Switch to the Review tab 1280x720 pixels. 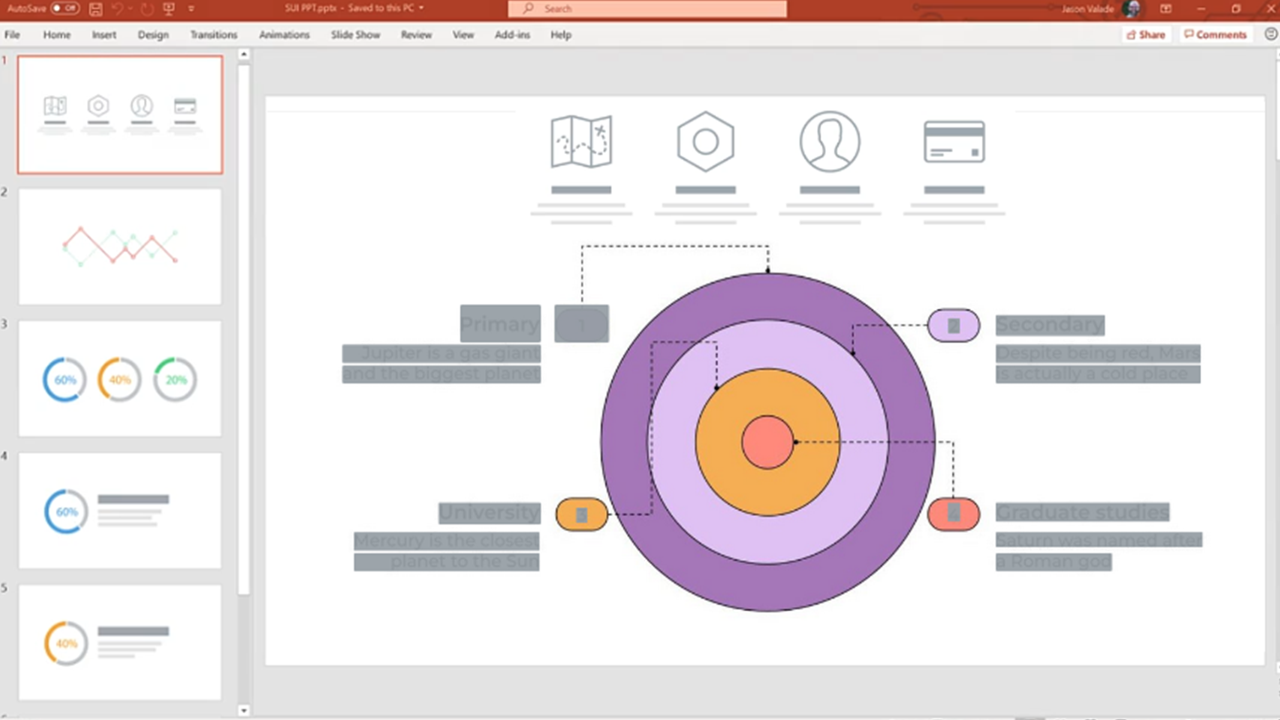pos(416,34)
